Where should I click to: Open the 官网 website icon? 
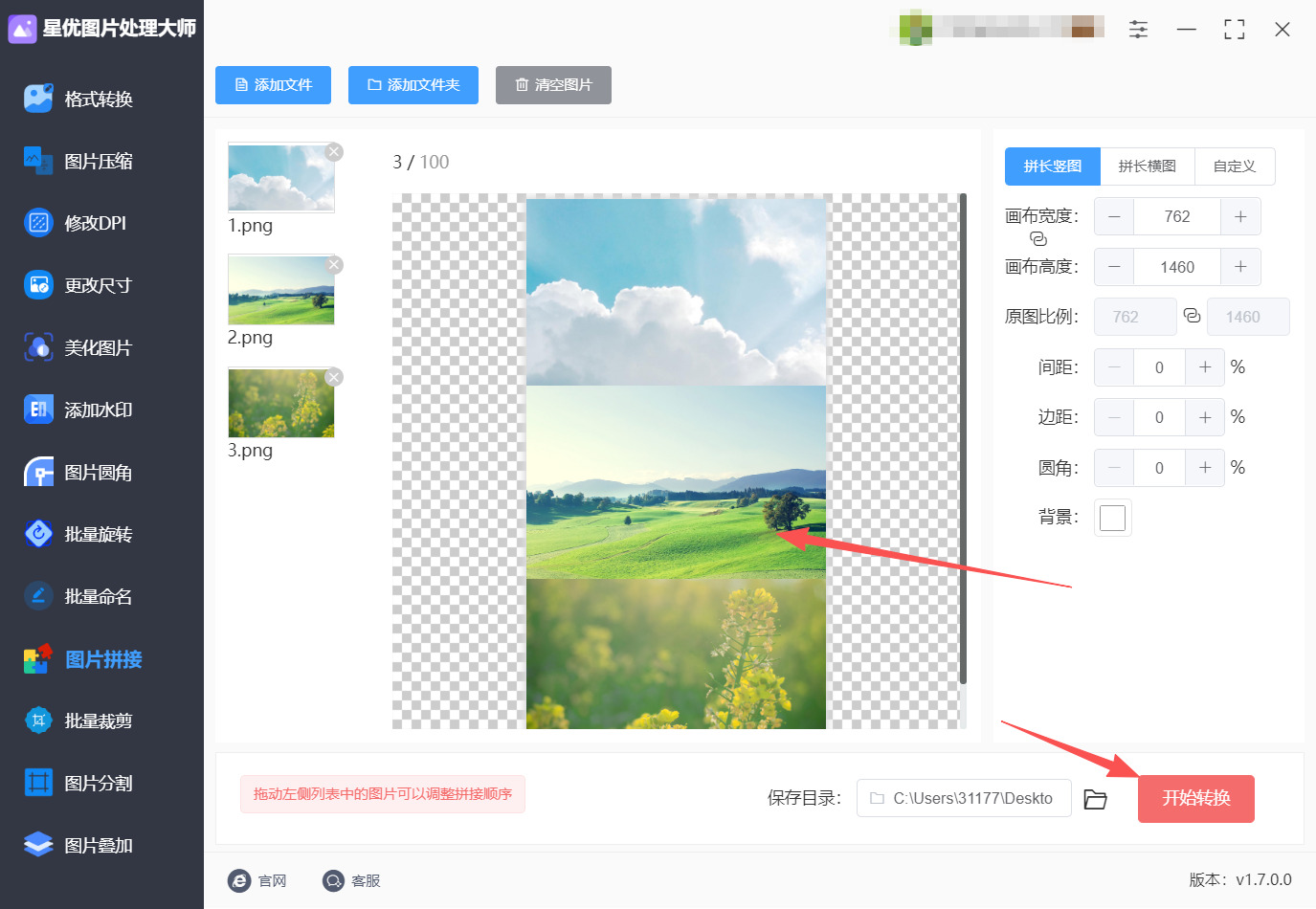click(x=239, y=881)
